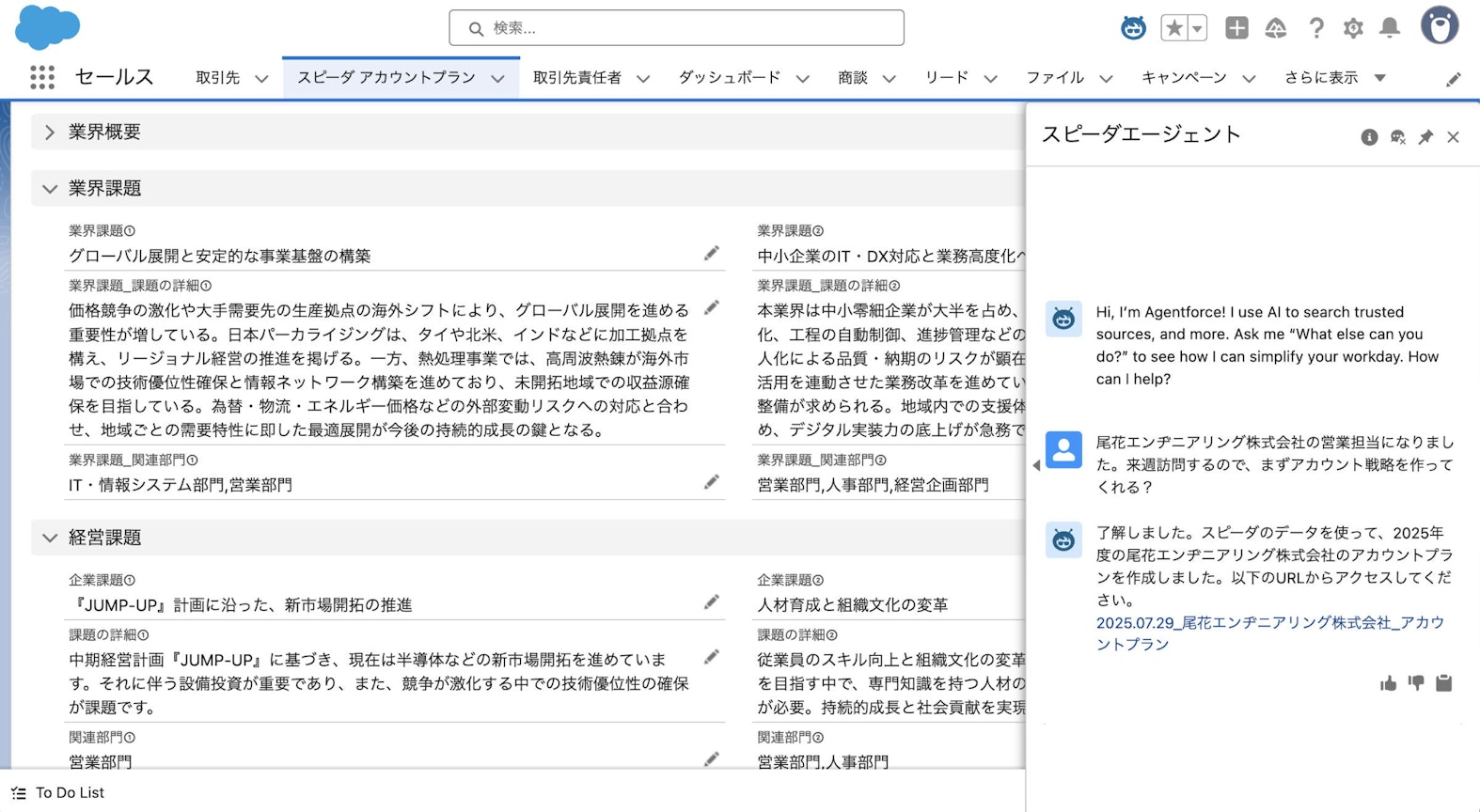This screenshot has width=1480, height=812.
Task: Click the Trailhead guidance center icon
Action: coord(1276,28)
